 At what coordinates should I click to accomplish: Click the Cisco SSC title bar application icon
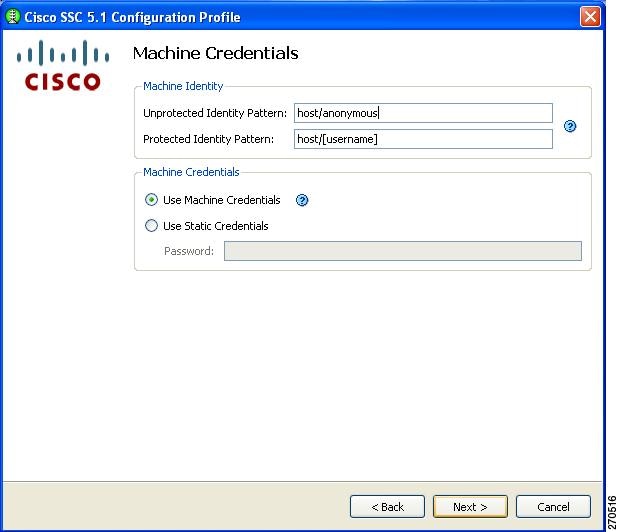point(13,17)
